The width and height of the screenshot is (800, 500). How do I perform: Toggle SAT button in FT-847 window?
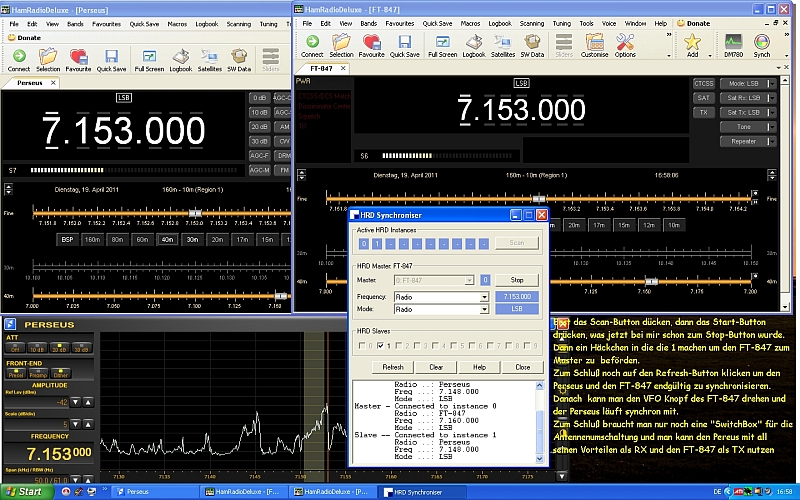click(703, 97)
